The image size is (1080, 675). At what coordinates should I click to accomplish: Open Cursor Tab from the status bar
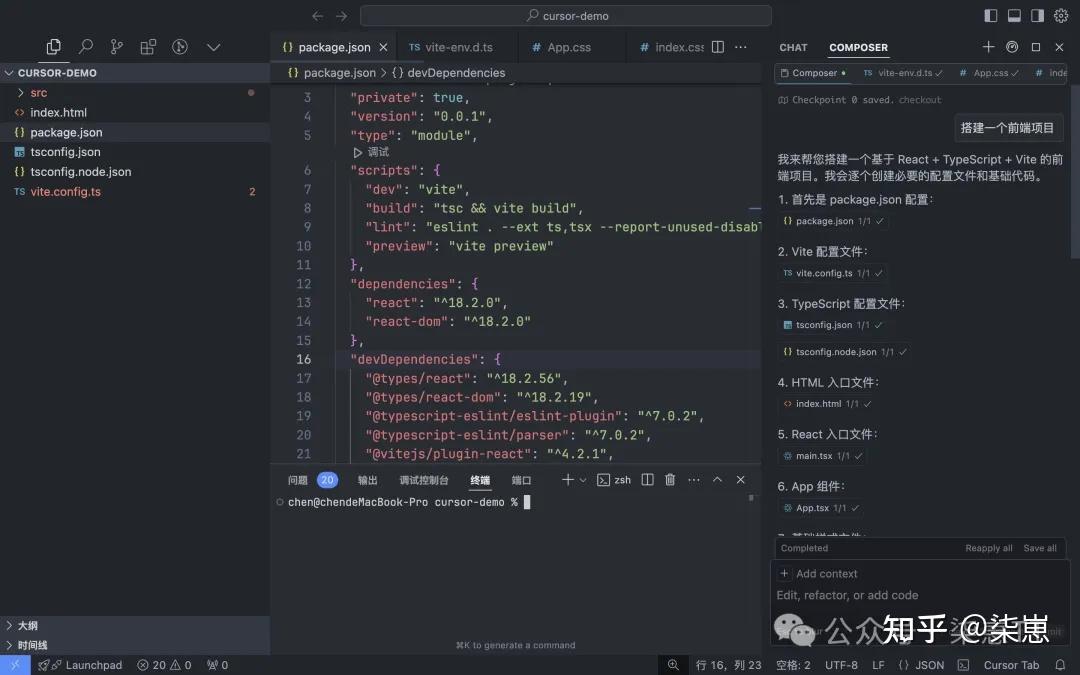[x=1011, y=664]
